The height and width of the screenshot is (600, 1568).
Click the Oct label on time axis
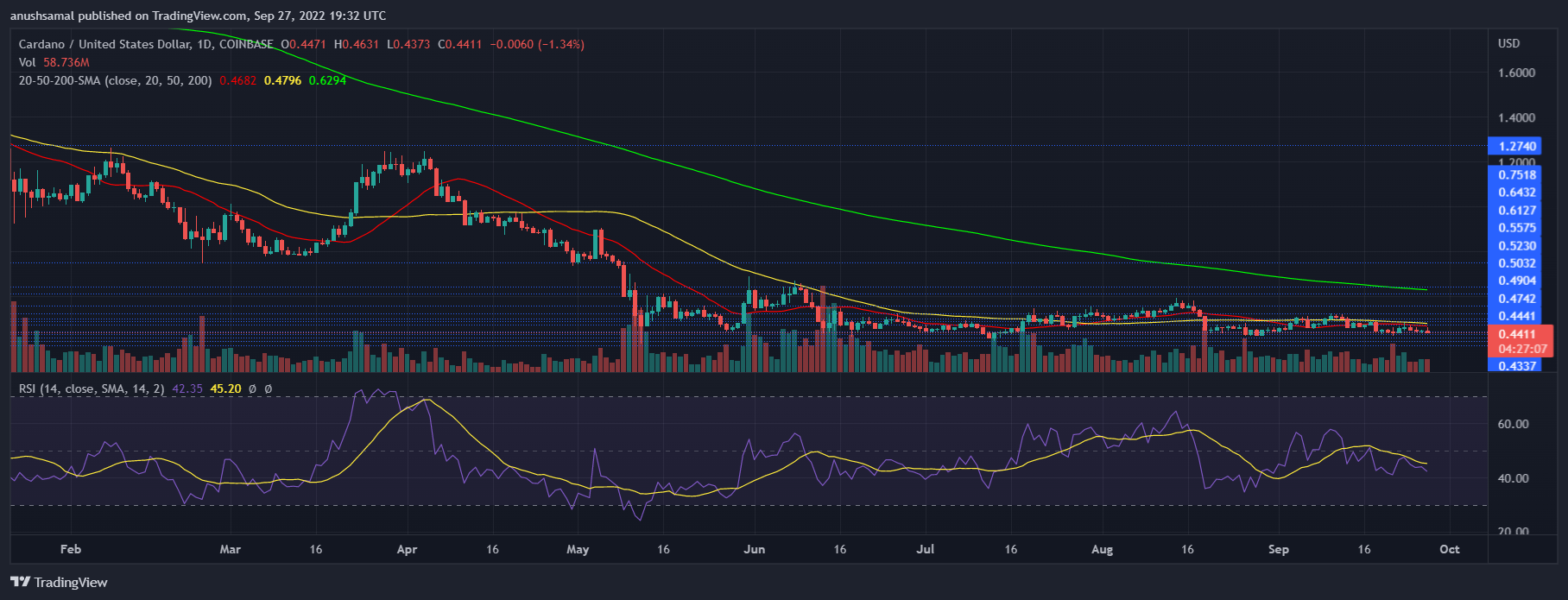pyautogui.click(x=1450, y=549)
